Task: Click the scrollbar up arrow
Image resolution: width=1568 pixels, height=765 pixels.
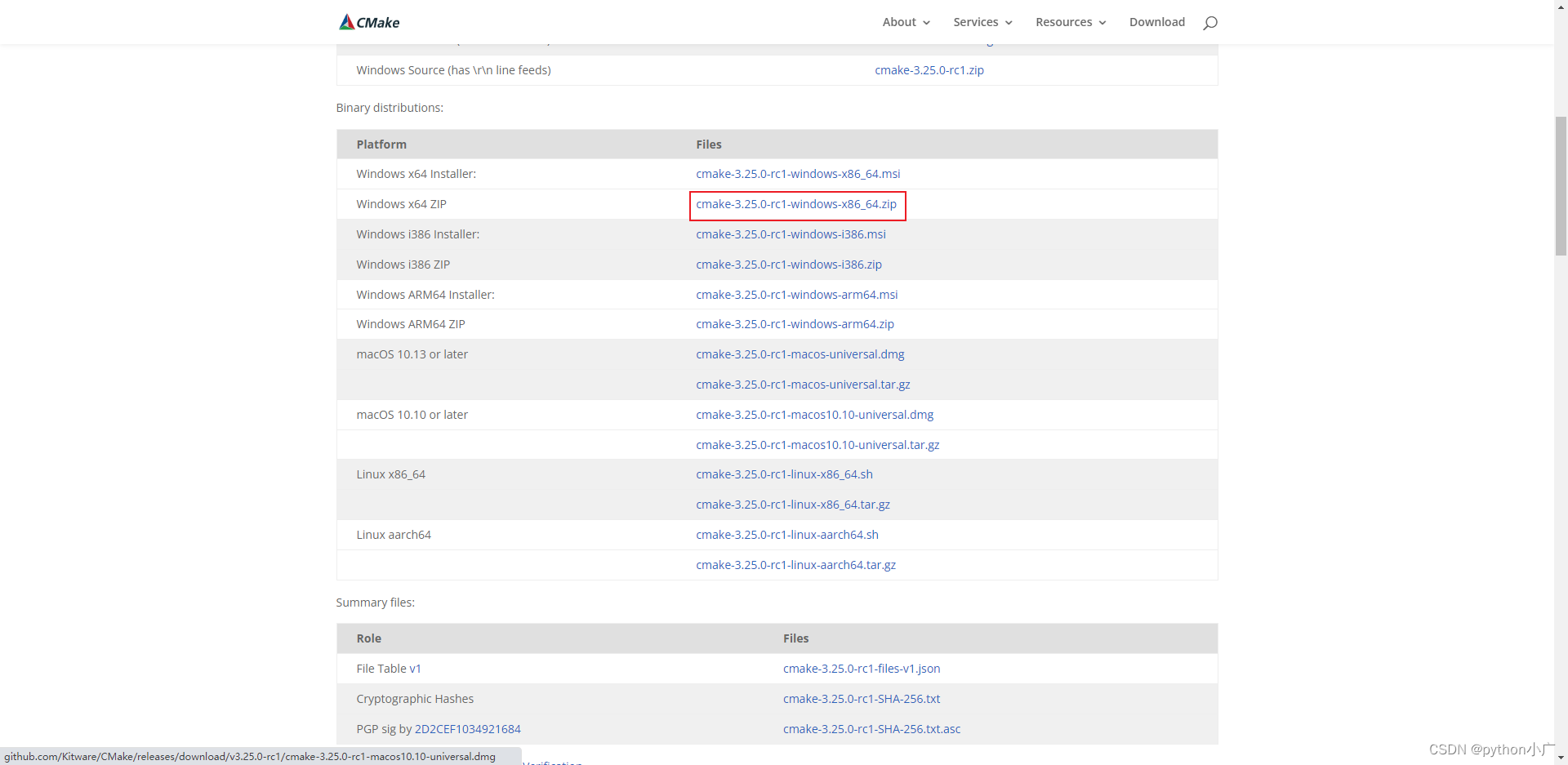Action: tap(1561, 6)
